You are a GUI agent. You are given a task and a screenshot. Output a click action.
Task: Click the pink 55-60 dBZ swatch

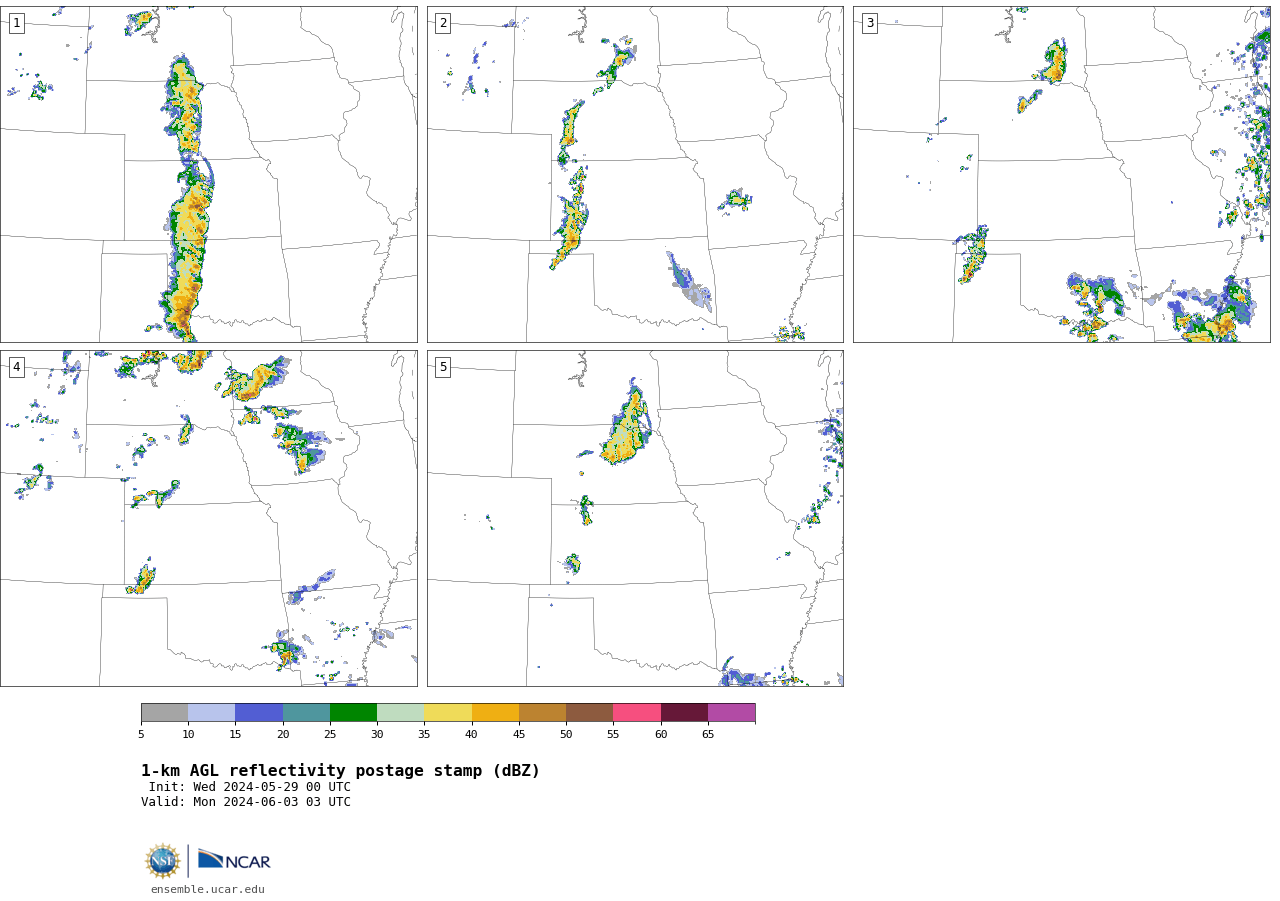tap(637, 712)
